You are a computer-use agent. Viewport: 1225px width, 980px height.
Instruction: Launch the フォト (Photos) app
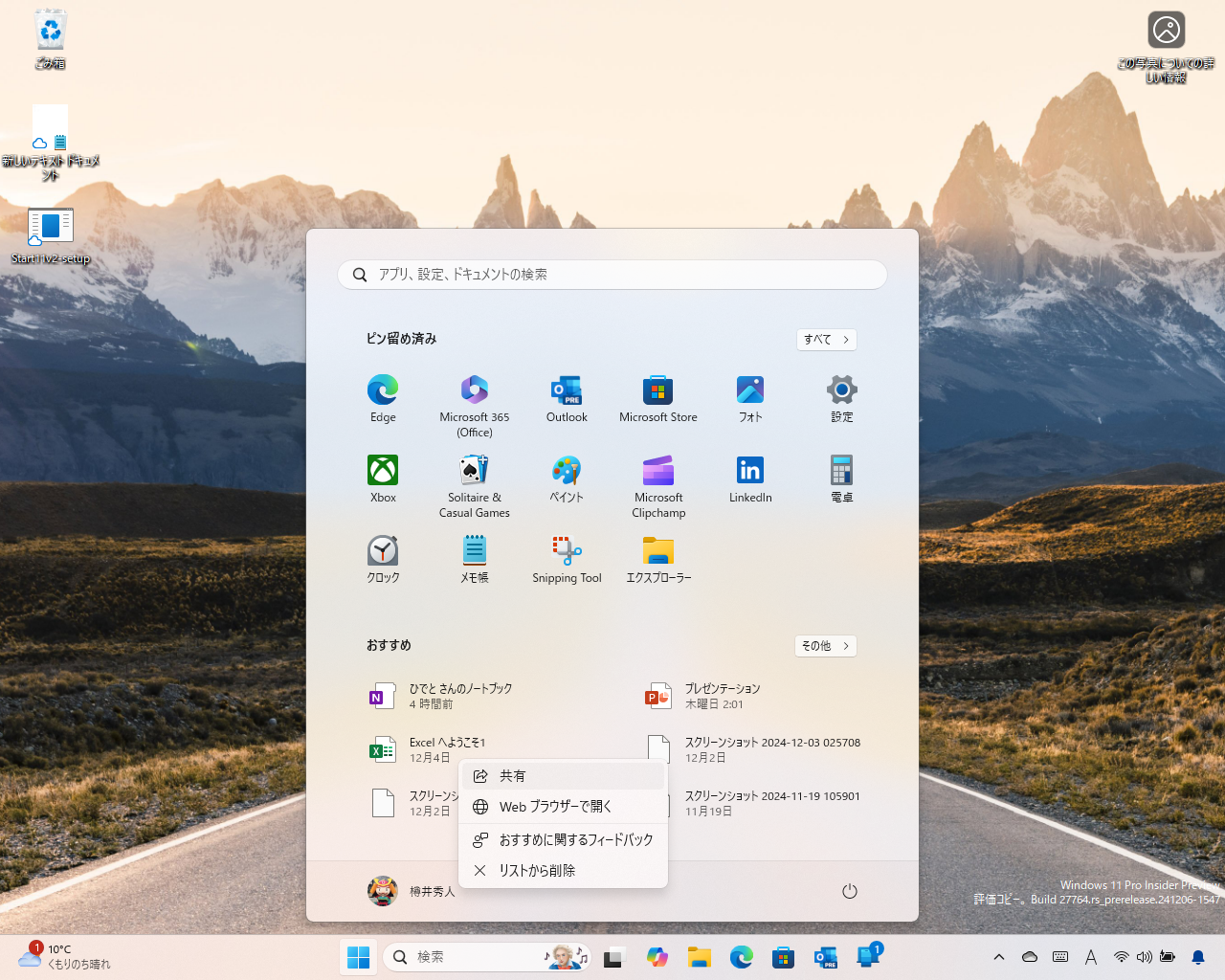coord(750,398)
